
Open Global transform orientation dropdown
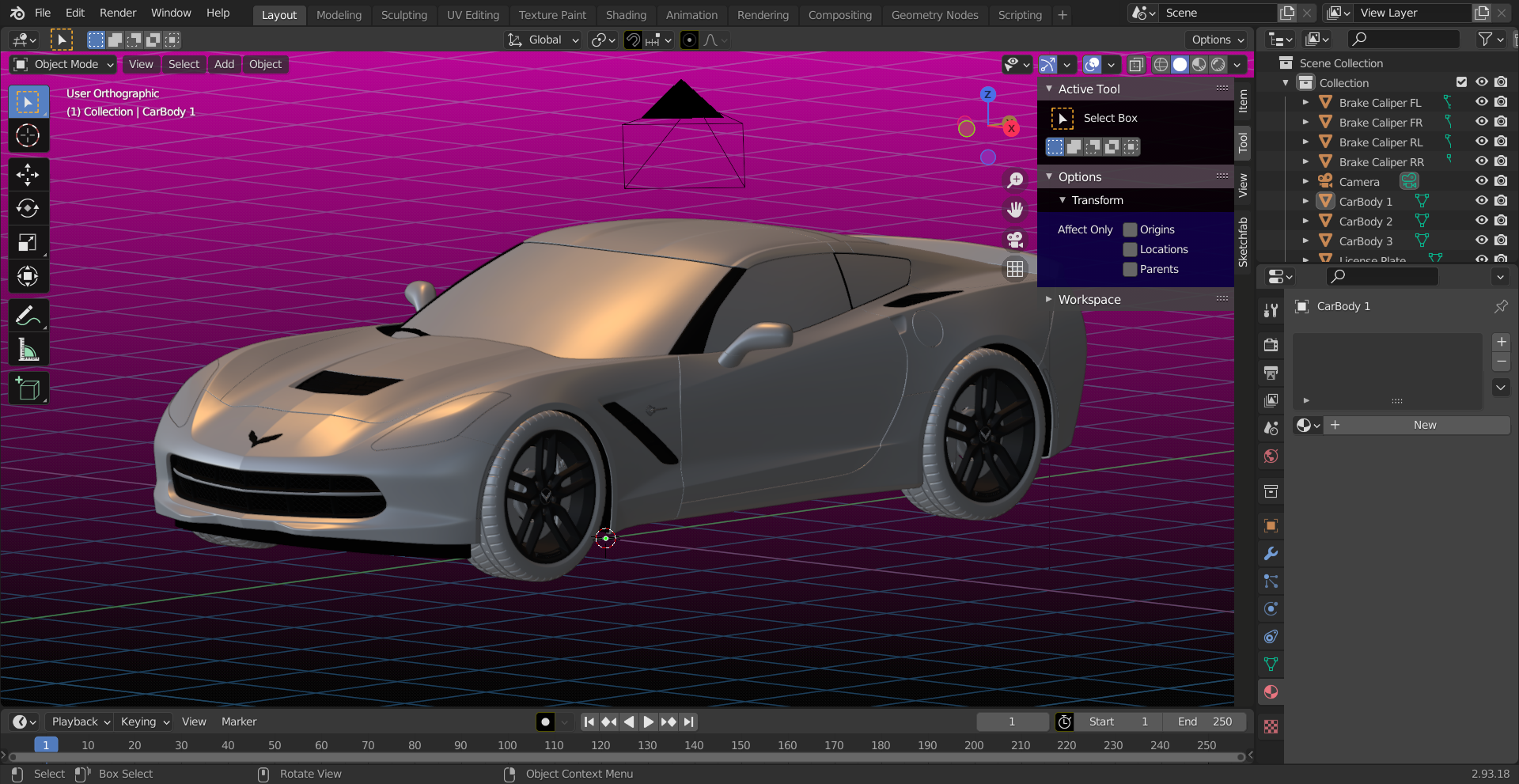544,40
